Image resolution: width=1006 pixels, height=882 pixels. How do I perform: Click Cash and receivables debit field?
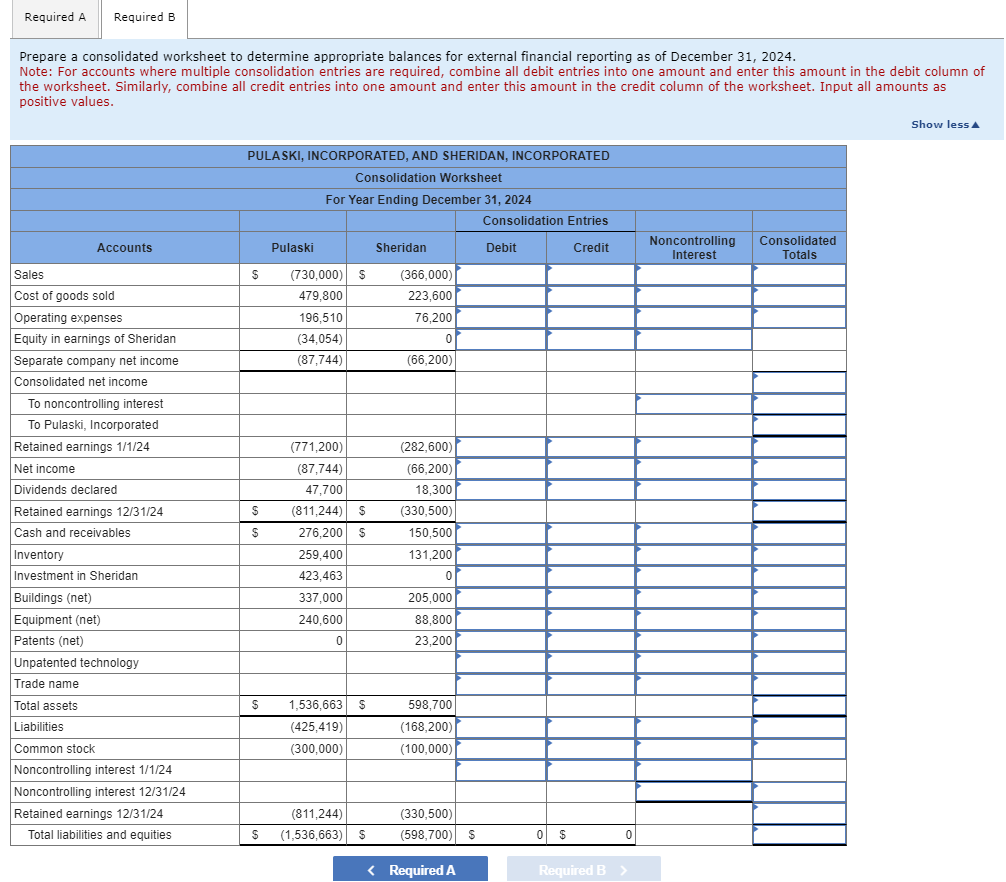coord(501,533)
